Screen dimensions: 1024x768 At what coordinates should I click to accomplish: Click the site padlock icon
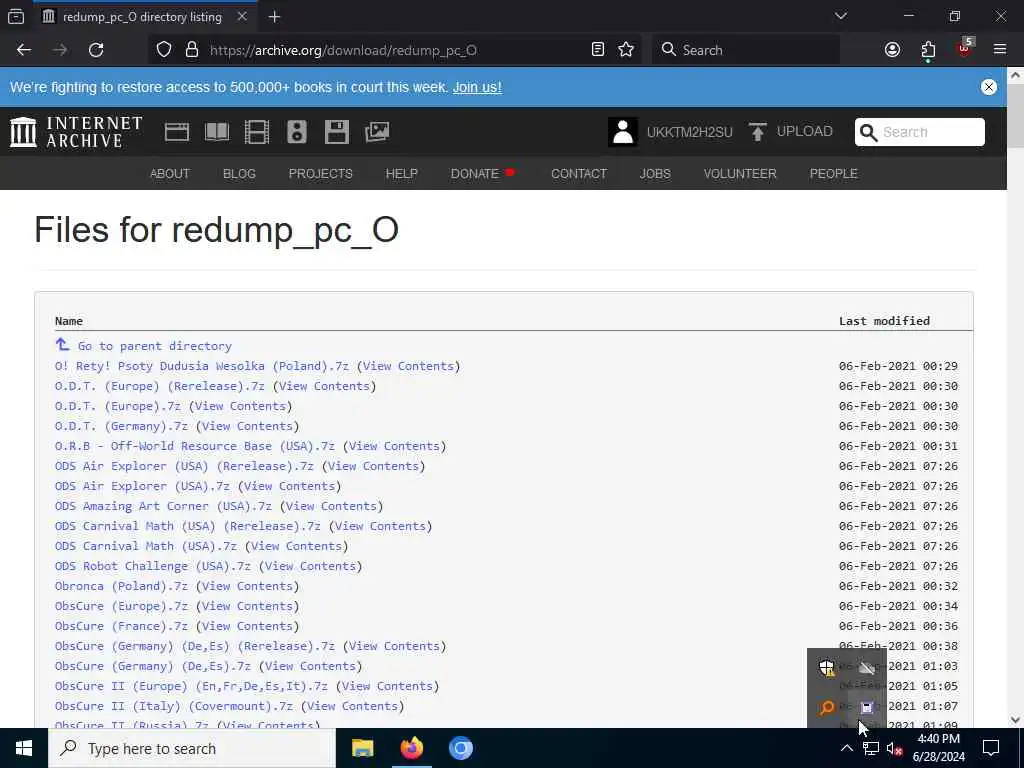pyautogui.click(x=191, y=50)
